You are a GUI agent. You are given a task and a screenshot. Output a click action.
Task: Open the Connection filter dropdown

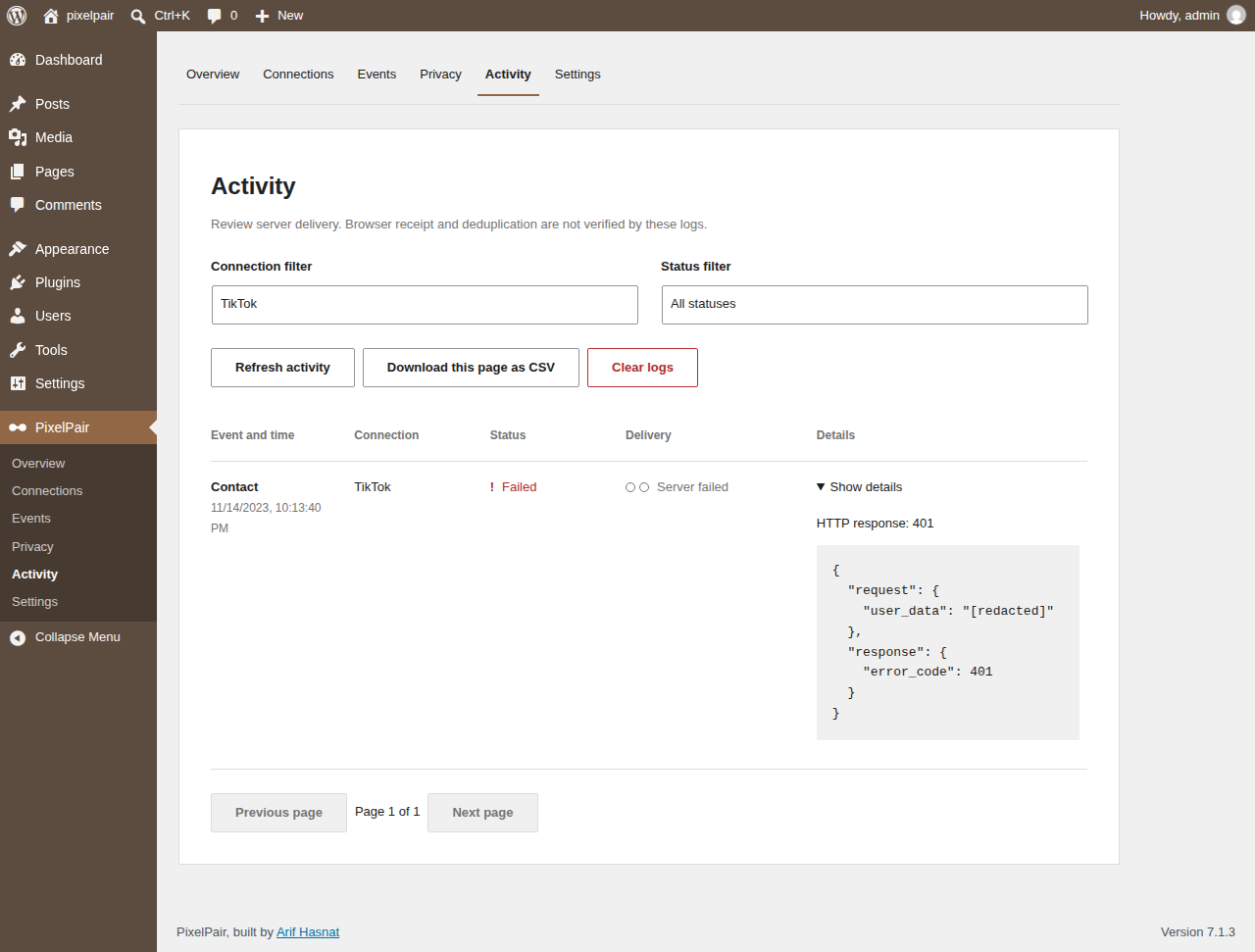425,305
